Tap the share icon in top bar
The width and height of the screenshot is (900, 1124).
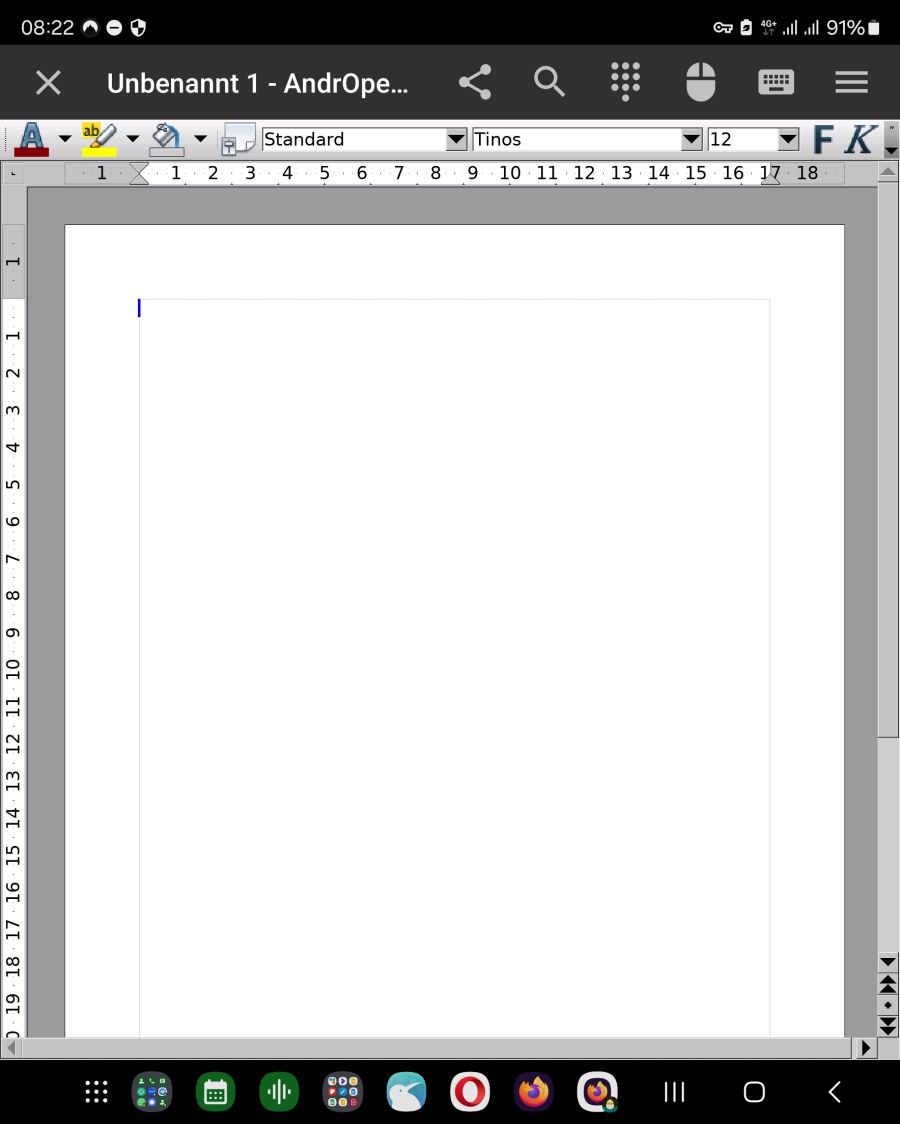click(475, 82)
